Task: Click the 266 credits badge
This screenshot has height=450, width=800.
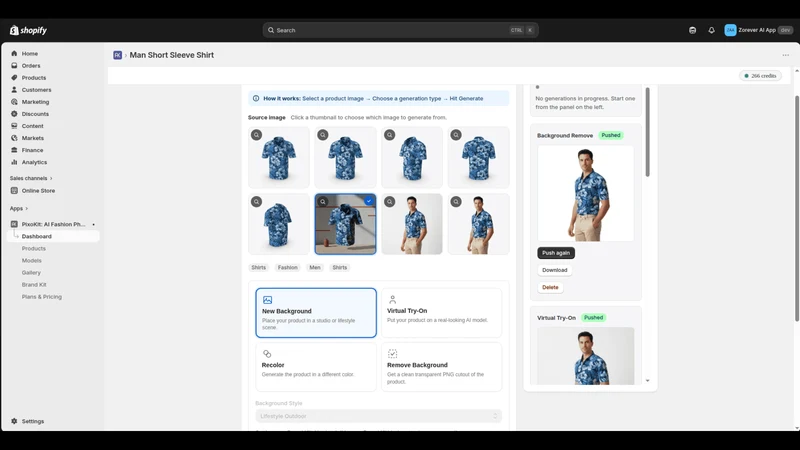Action: 760,76
